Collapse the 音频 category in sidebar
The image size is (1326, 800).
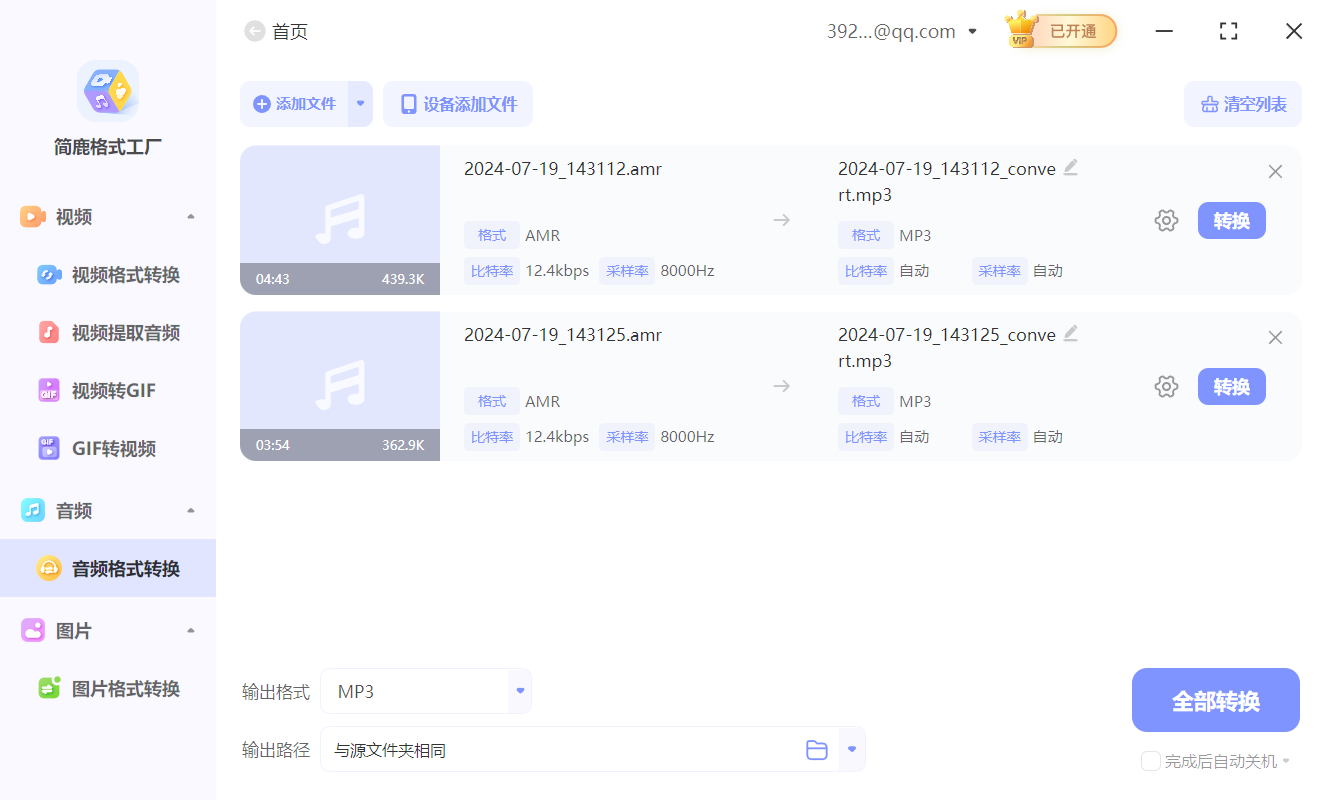click(x=190, y=510)
